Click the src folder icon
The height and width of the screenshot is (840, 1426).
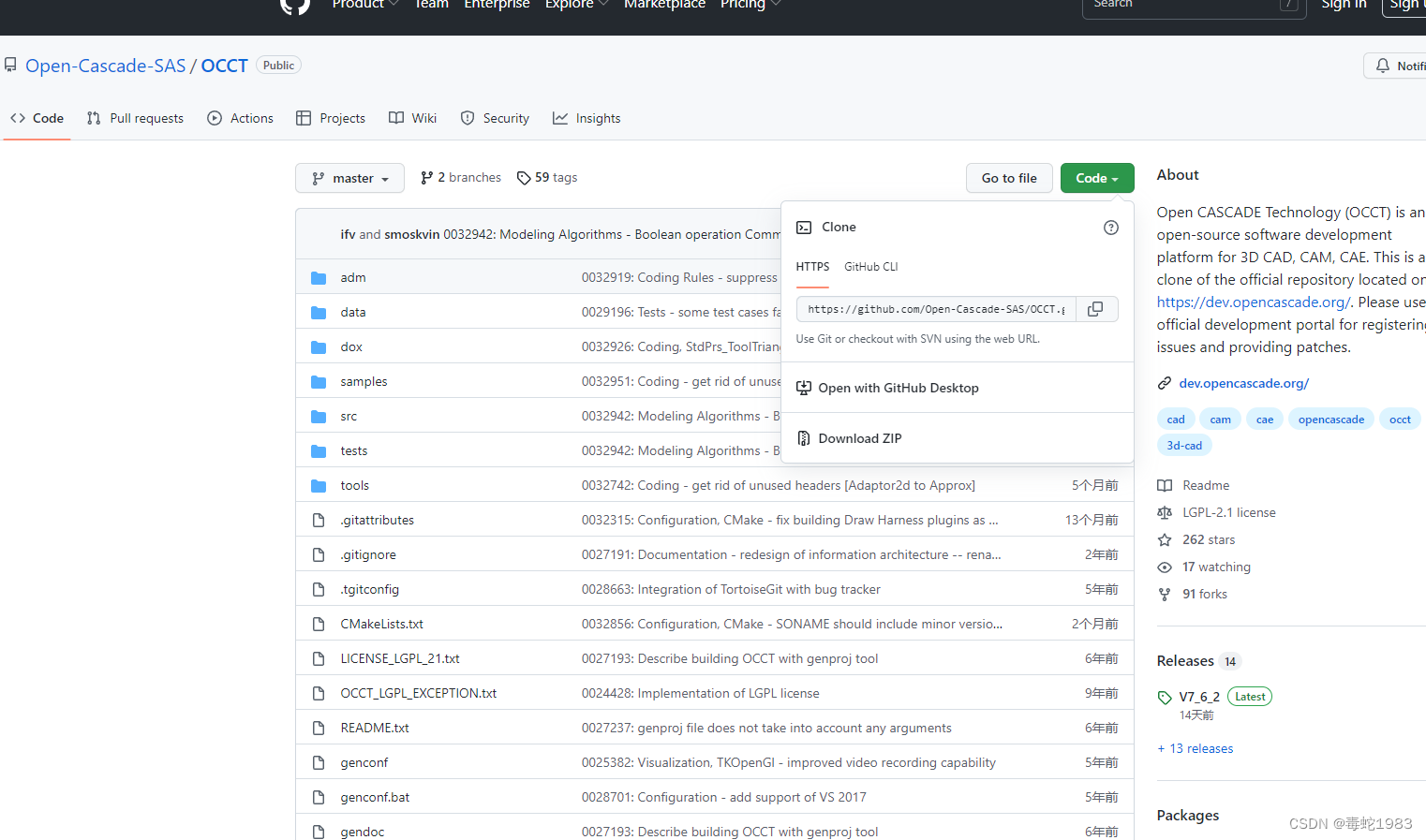319,417
